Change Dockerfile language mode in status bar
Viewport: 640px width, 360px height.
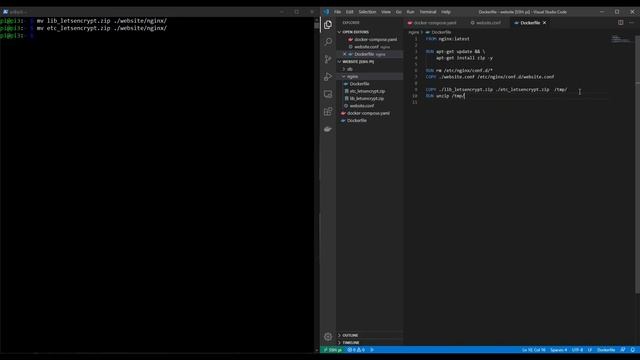606,350
